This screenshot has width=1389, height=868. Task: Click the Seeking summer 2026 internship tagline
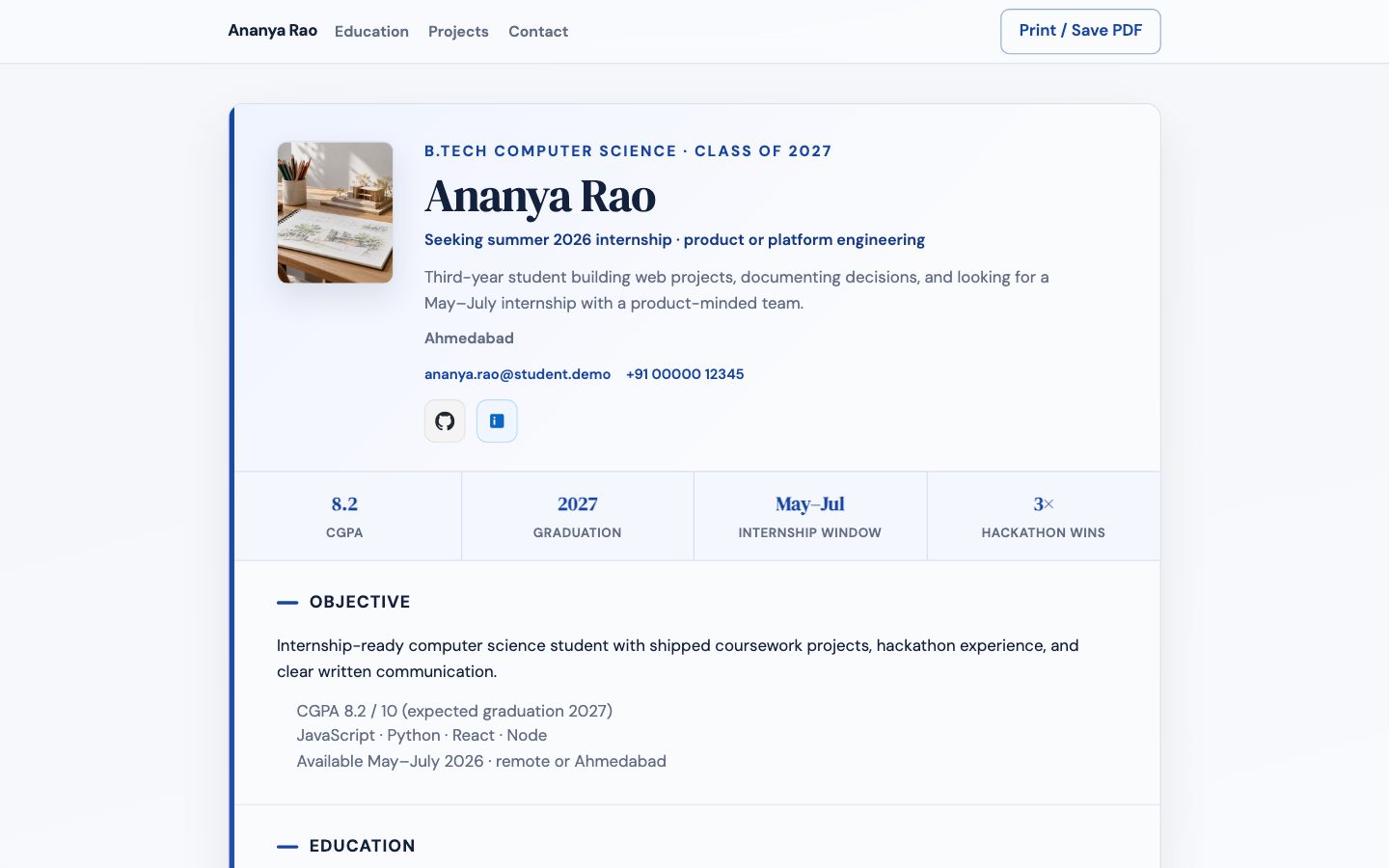[x=674, y=240]
